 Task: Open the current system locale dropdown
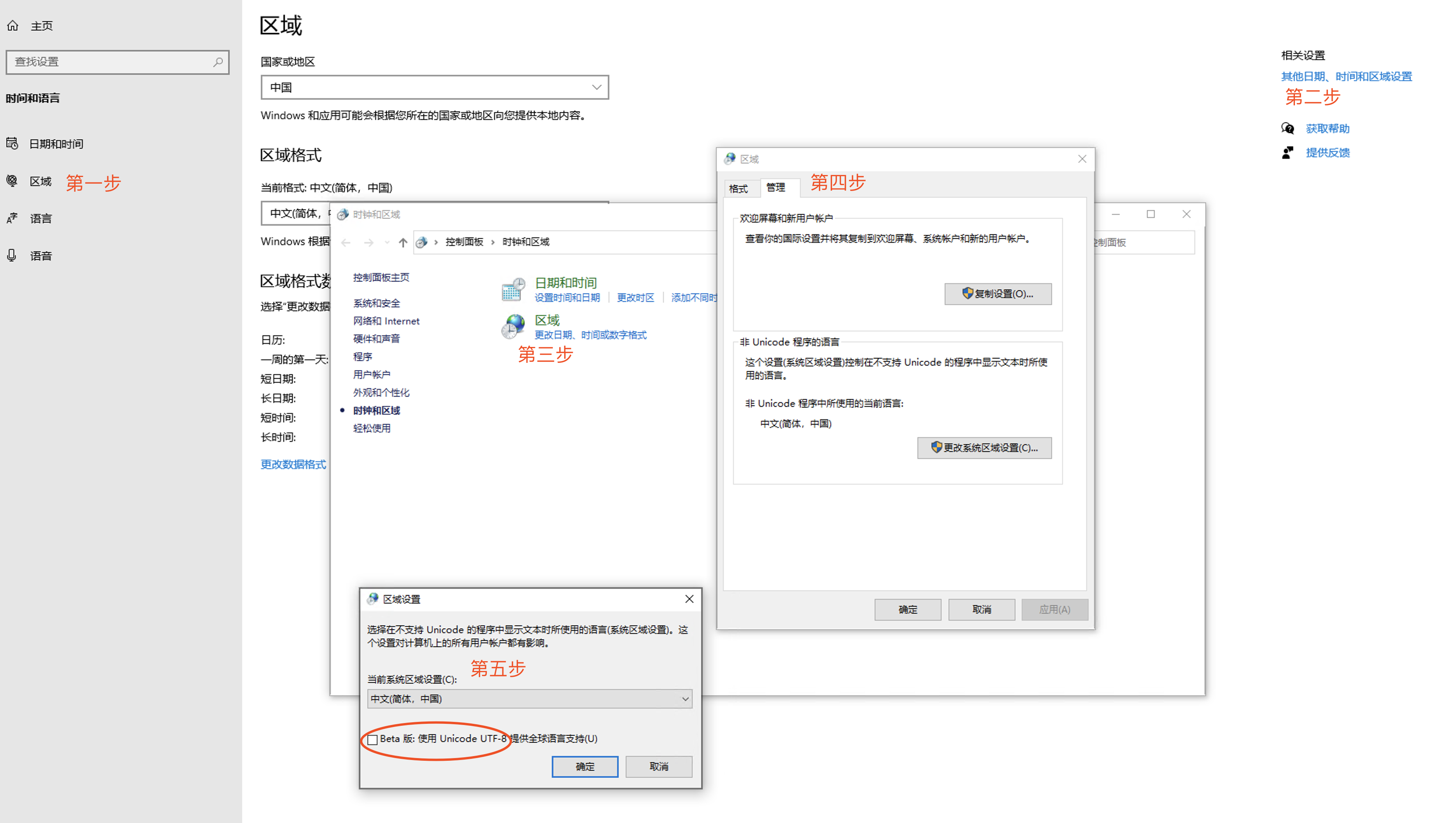pyautogui.click(x=529, y=699)
